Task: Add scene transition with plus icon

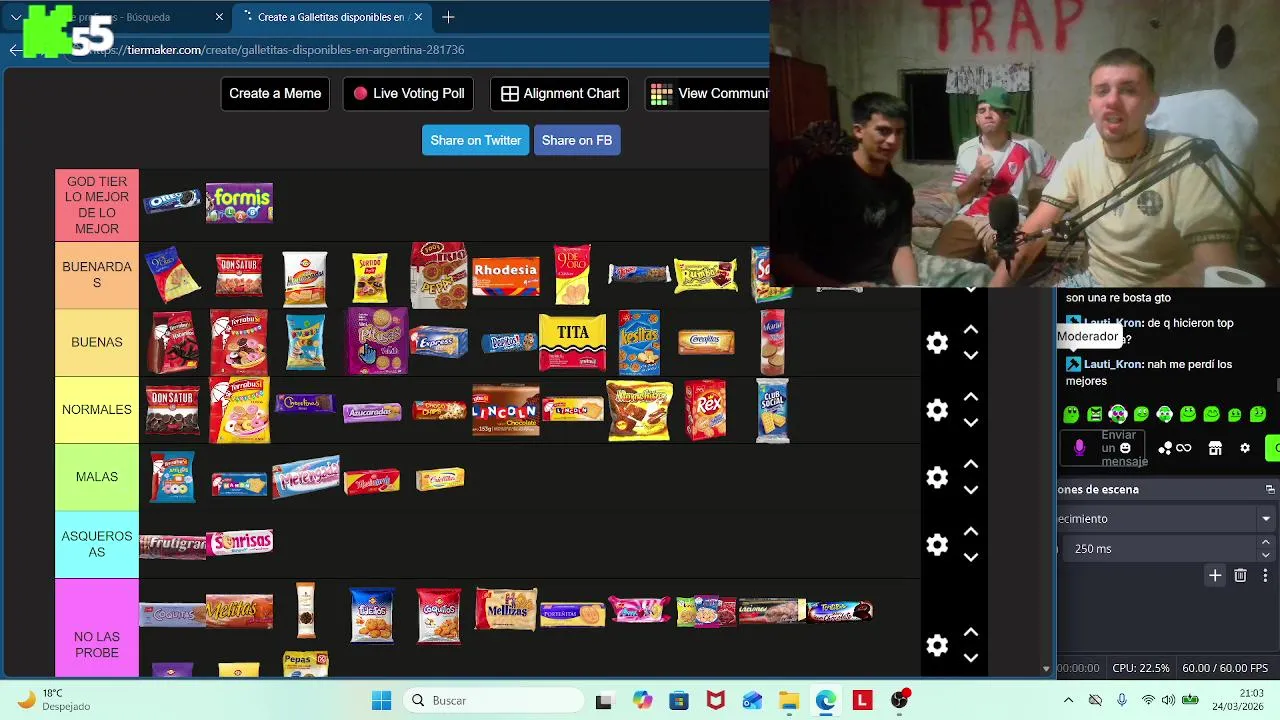Action: point(1215,575)
